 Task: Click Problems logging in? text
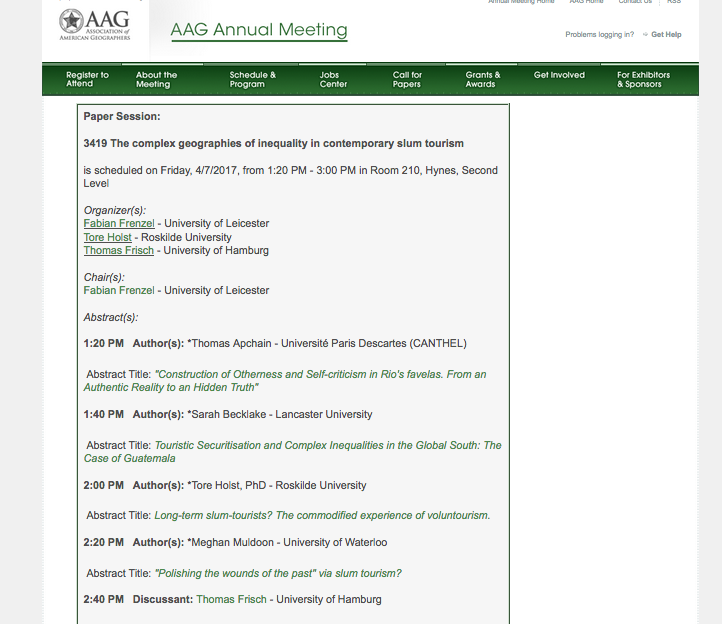(600, 35)
